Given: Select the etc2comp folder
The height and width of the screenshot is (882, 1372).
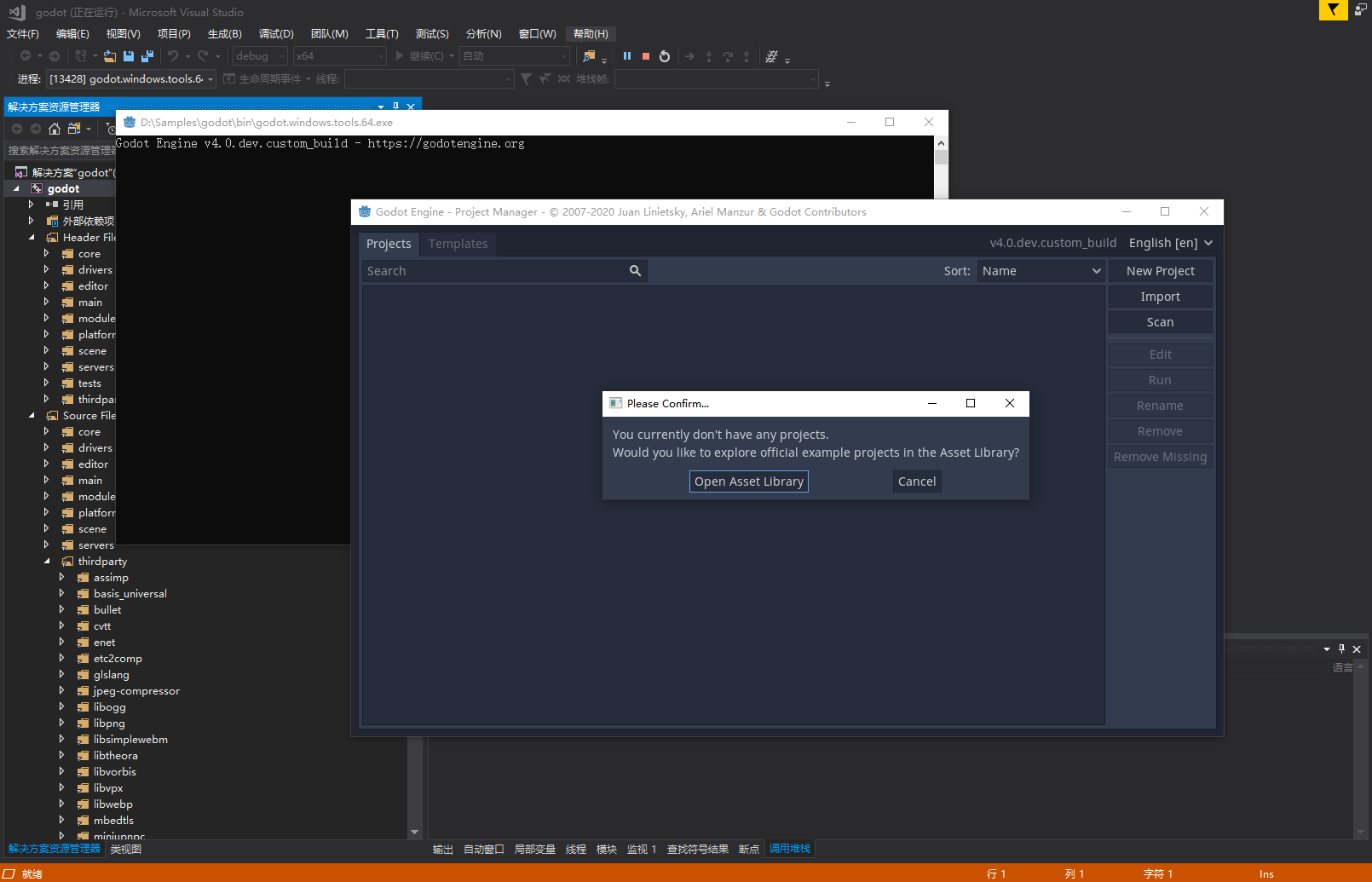Looking at the screenshot, I should click(x=118, y=659).
